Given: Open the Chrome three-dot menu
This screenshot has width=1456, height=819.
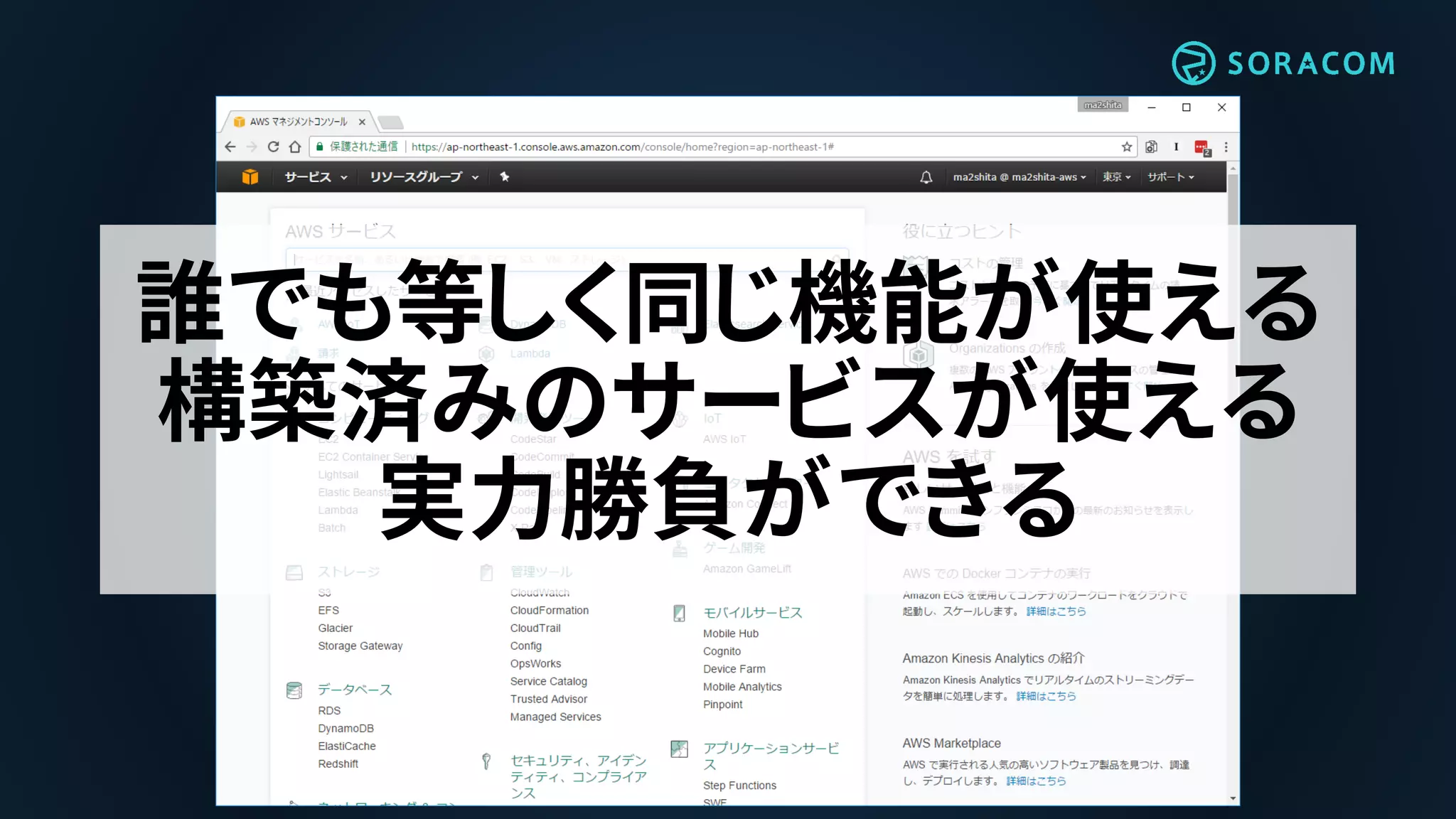Looking at the screenshot, I should [1226, 147].
